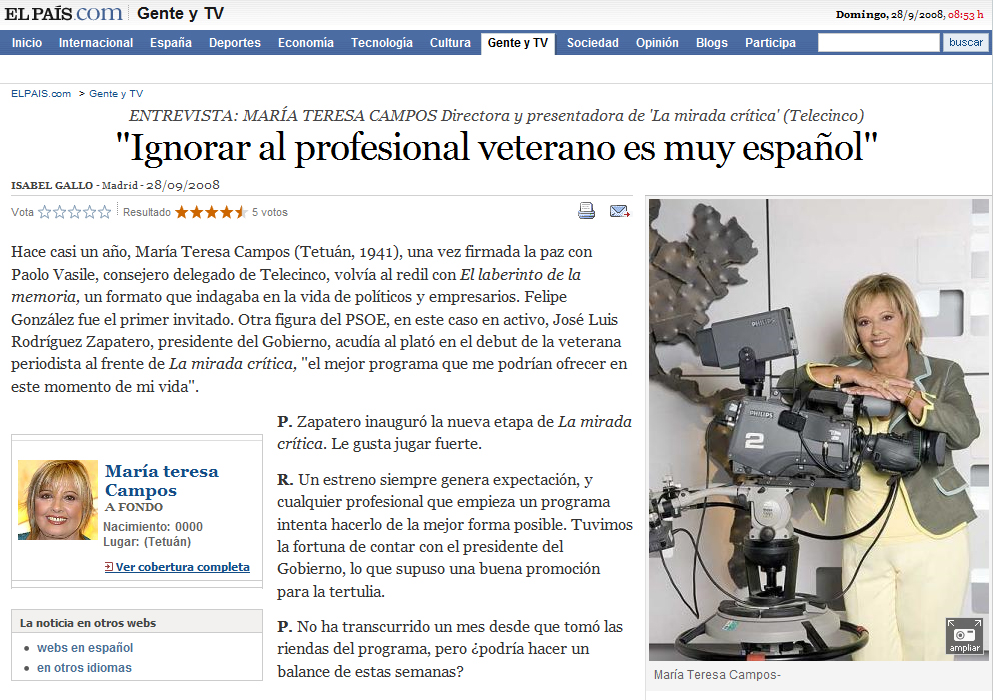The width and height of the screenshot is (993, 700).
Task: Click the send by email envelope icon
Action: pos(619,212)
